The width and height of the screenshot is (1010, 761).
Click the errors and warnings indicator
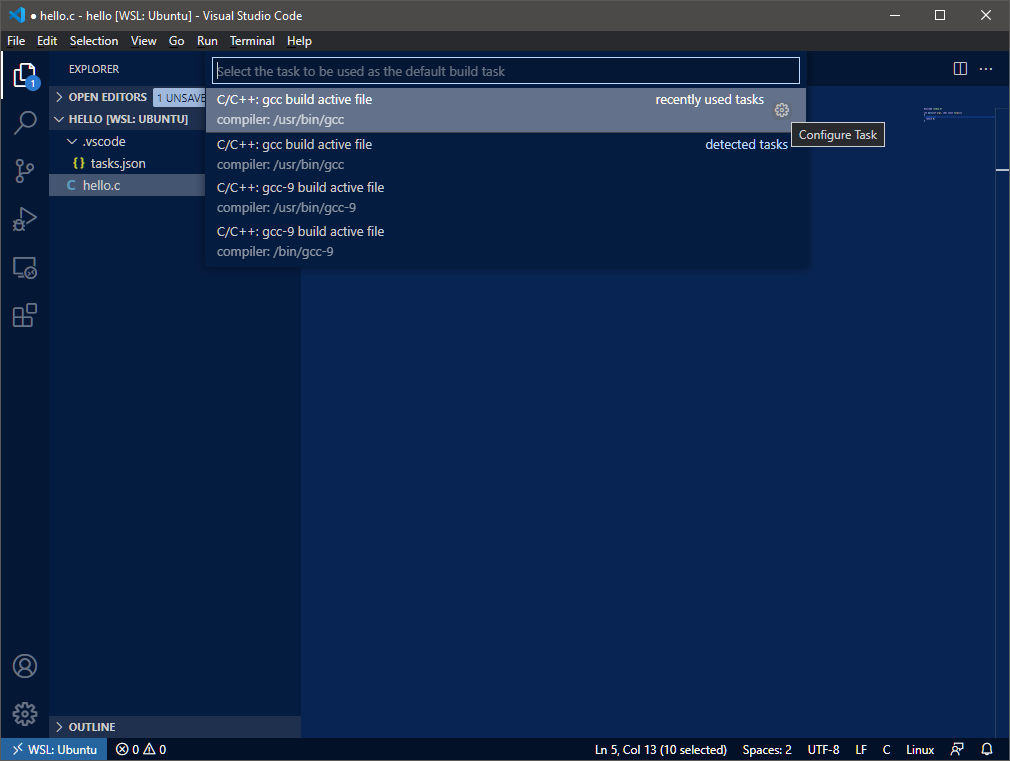click(140, 749)
